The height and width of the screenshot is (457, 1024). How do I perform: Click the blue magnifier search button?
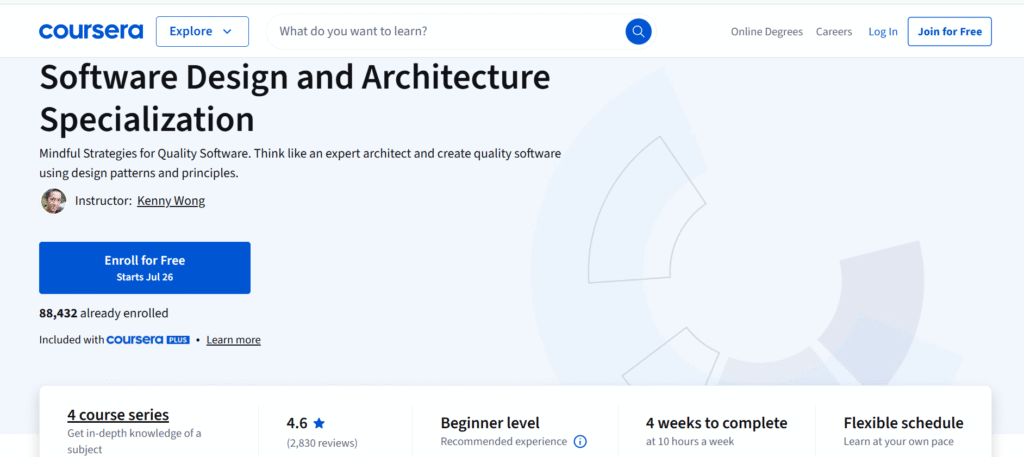point(638,31)
